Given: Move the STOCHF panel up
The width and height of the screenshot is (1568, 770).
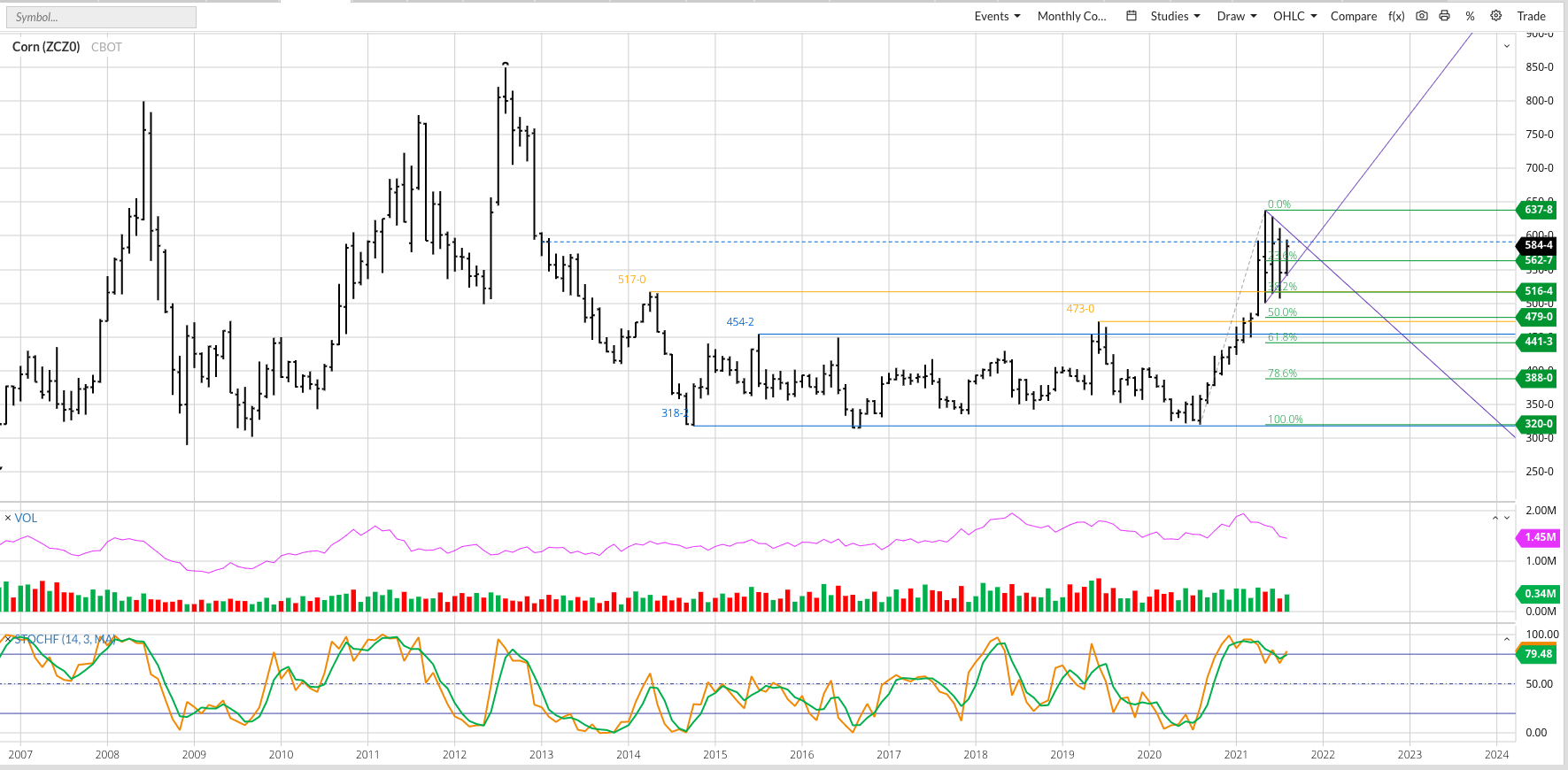Looking at the screenshot, I should coord(1507,639).
